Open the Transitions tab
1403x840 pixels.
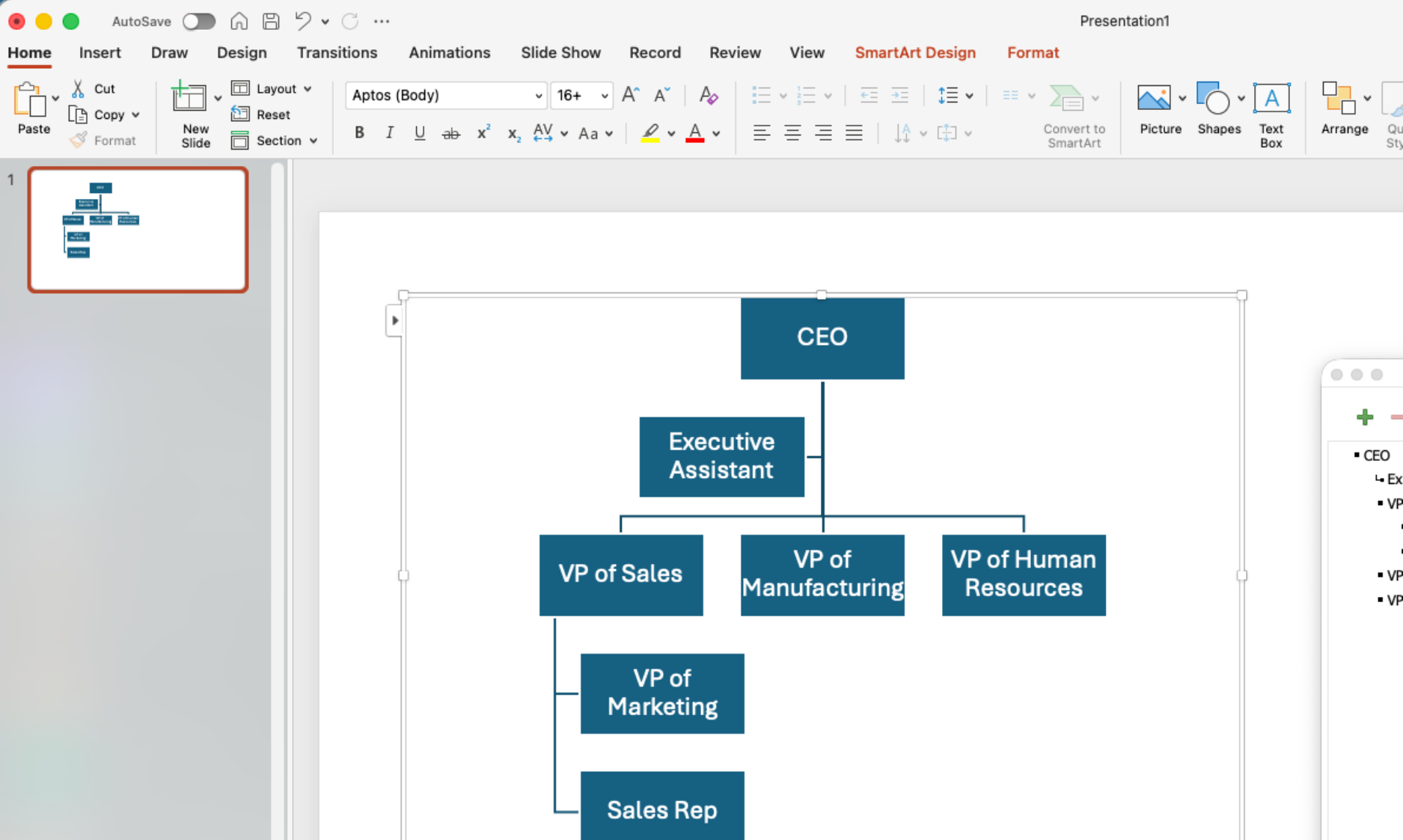pyautogui.click(x=337, y=52)
